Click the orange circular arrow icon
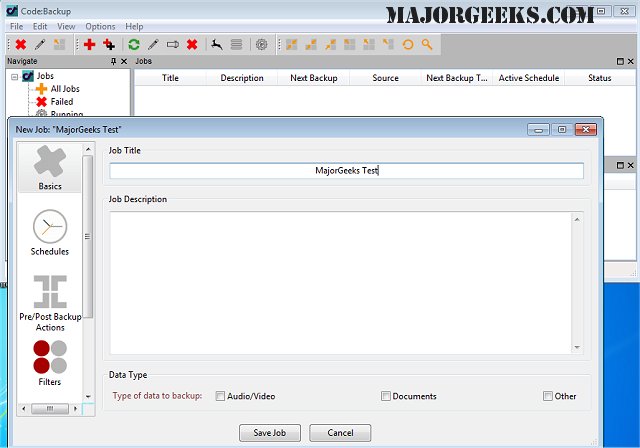This screenshot has height=448, width=640. 408,44
